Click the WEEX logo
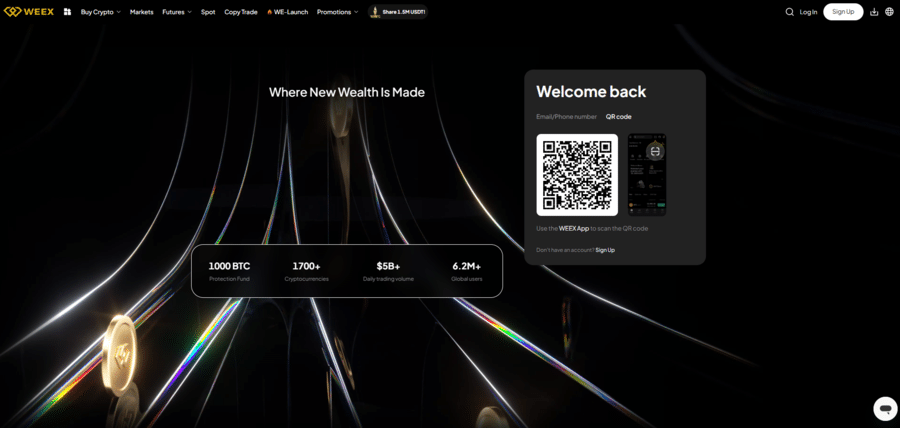 (x=29, y=11)
